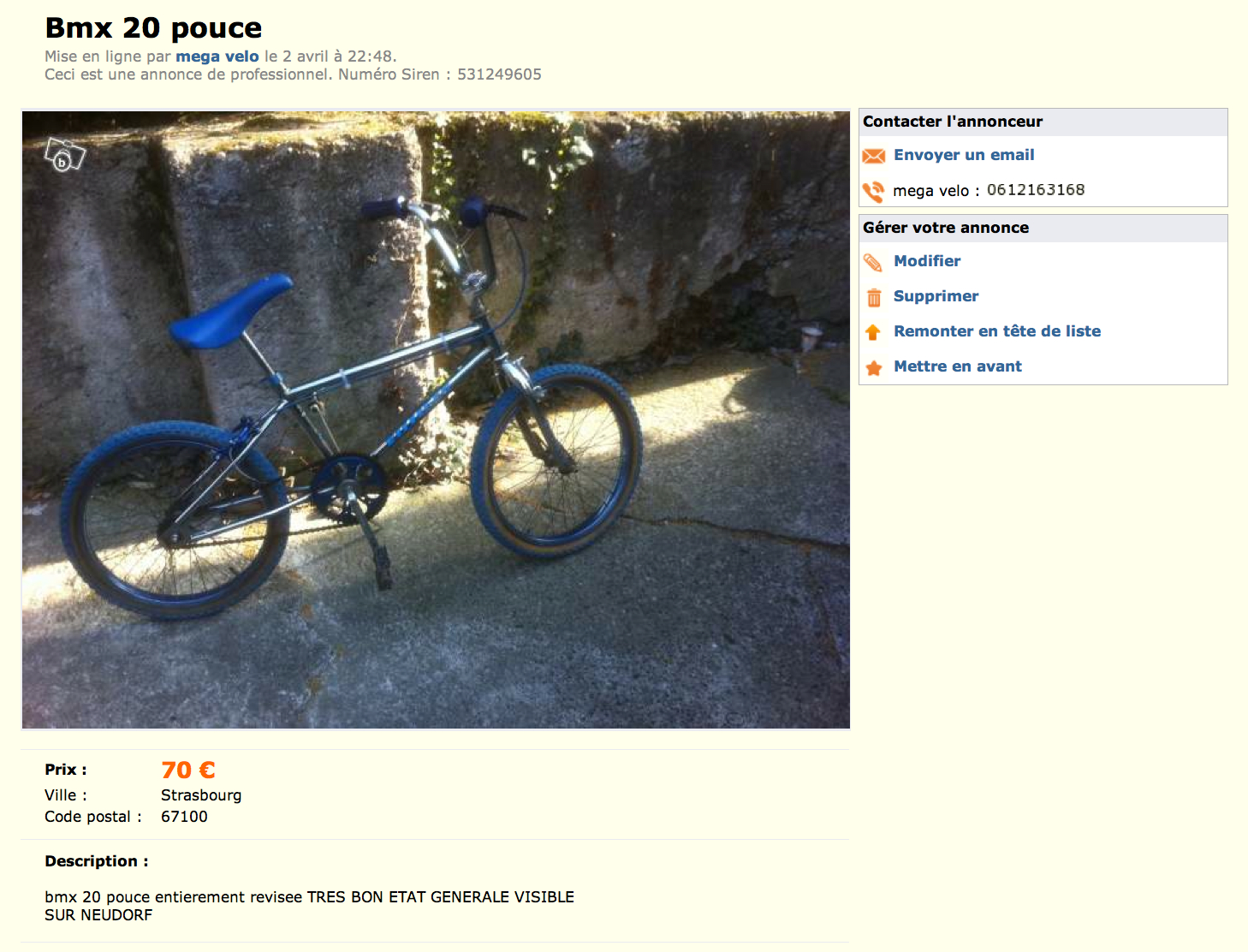Choose 'Supprimer' to delete the ad
1248x952 pixels.
(936, 296)
